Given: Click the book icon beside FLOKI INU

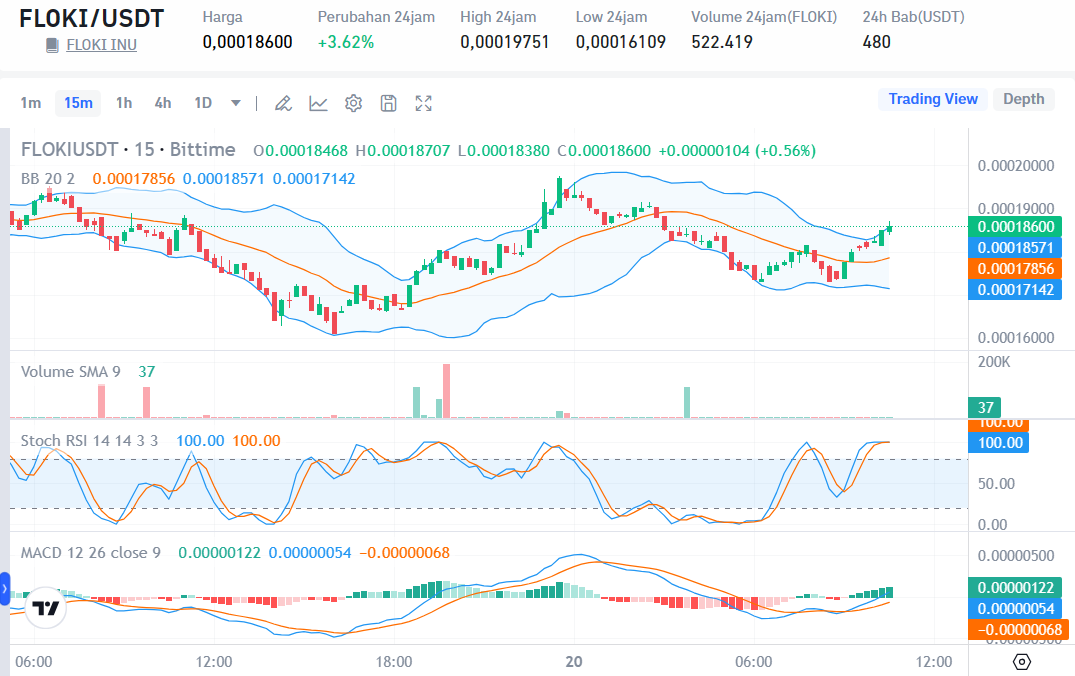Looking at the screenshot, I should pos(52,45).
